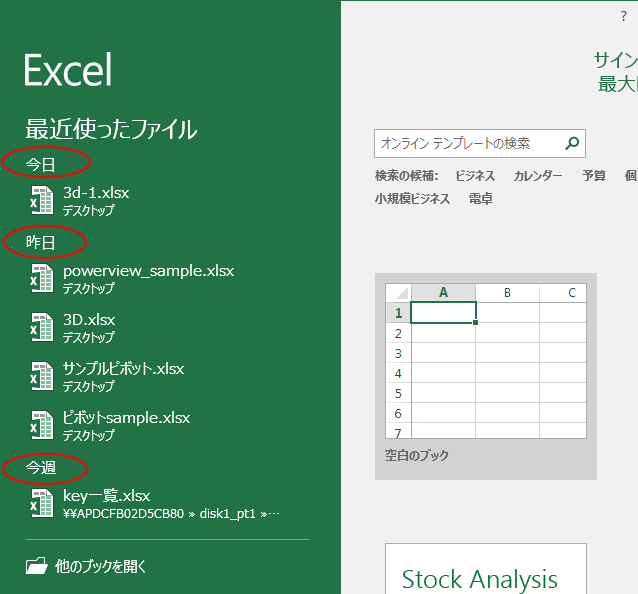Viewport: 638px width, 594px height.
Task: Open key一覧.xlsx from this week
Action: [x=107, y=496]
